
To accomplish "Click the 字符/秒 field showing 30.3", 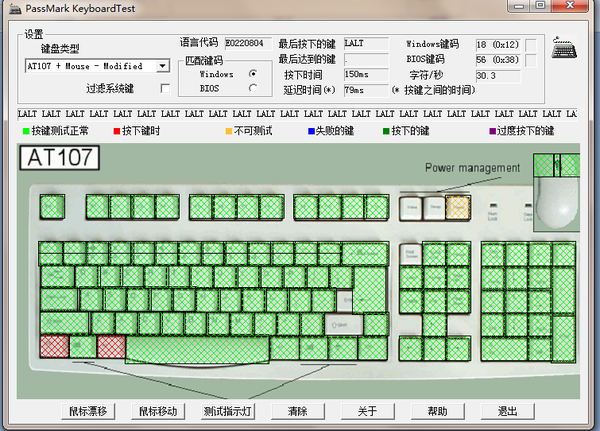I will click(498, 76).
